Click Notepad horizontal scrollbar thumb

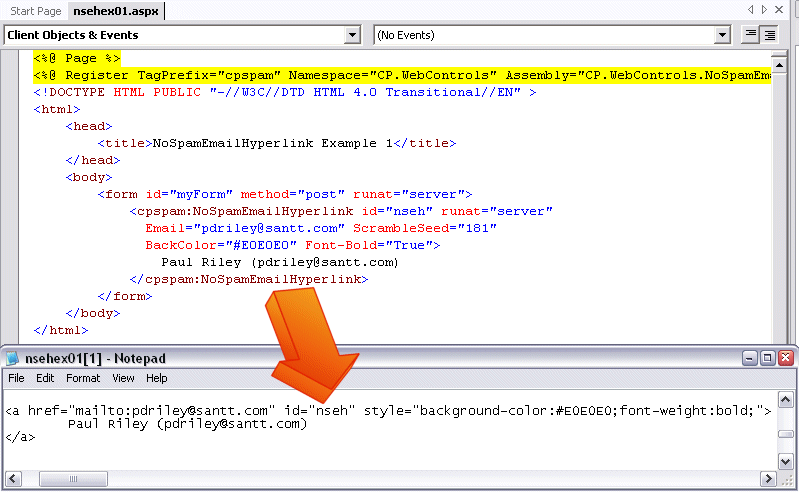click(73, 479)
